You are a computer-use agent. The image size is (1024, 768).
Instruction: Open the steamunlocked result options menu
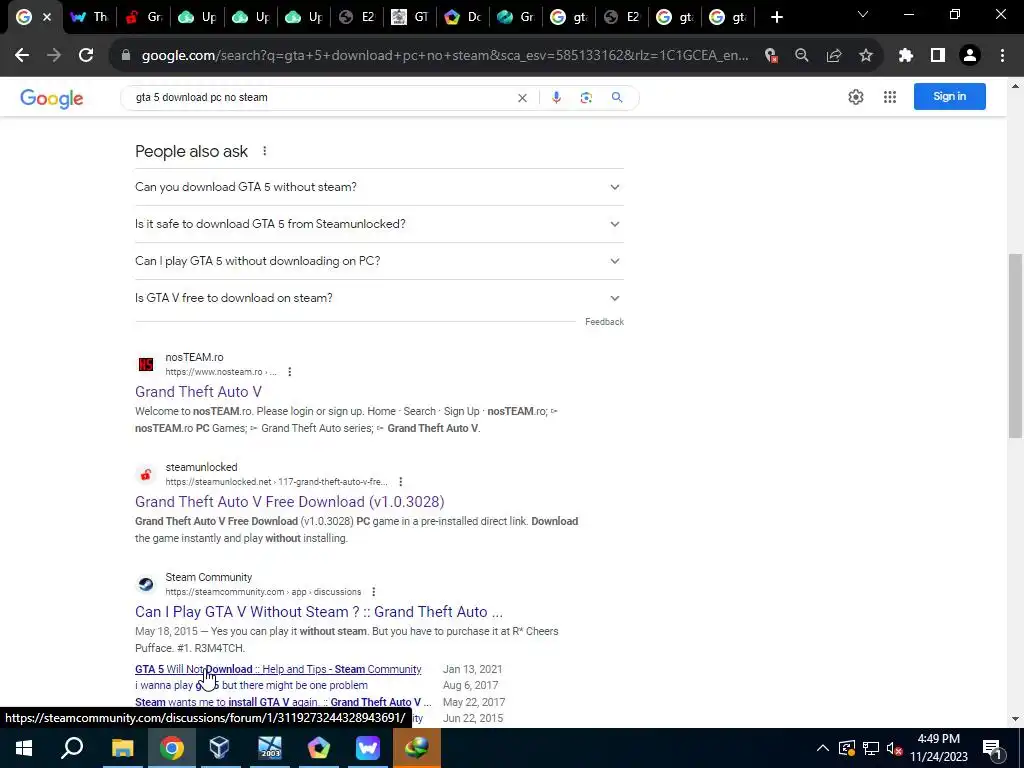coord(400,482)
